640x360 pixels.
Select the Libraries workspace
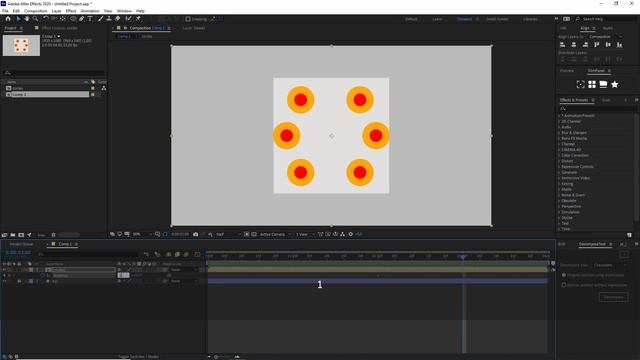pyautogui.click(x=531, y=19)
